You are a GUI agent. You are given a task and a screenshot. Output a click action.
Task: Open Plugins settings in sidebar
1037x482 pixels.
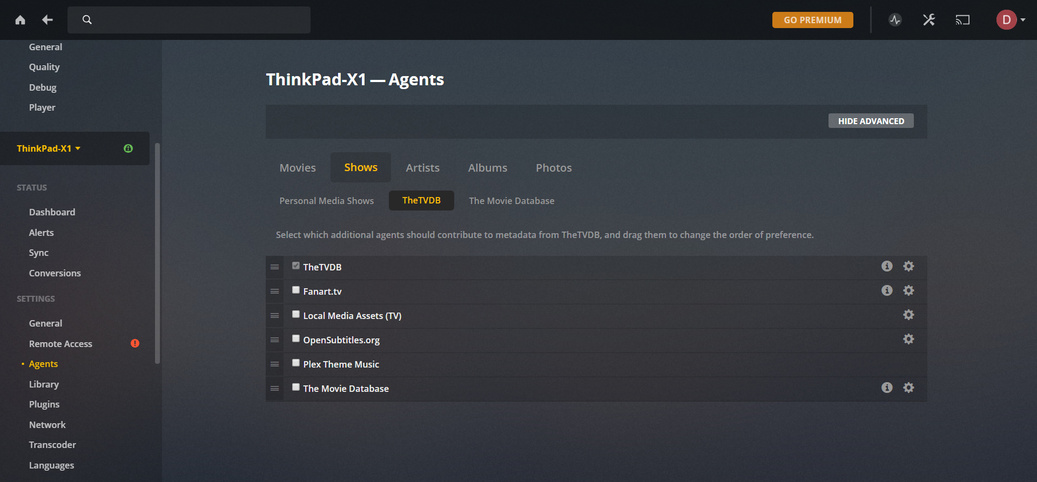pos(44,404)
